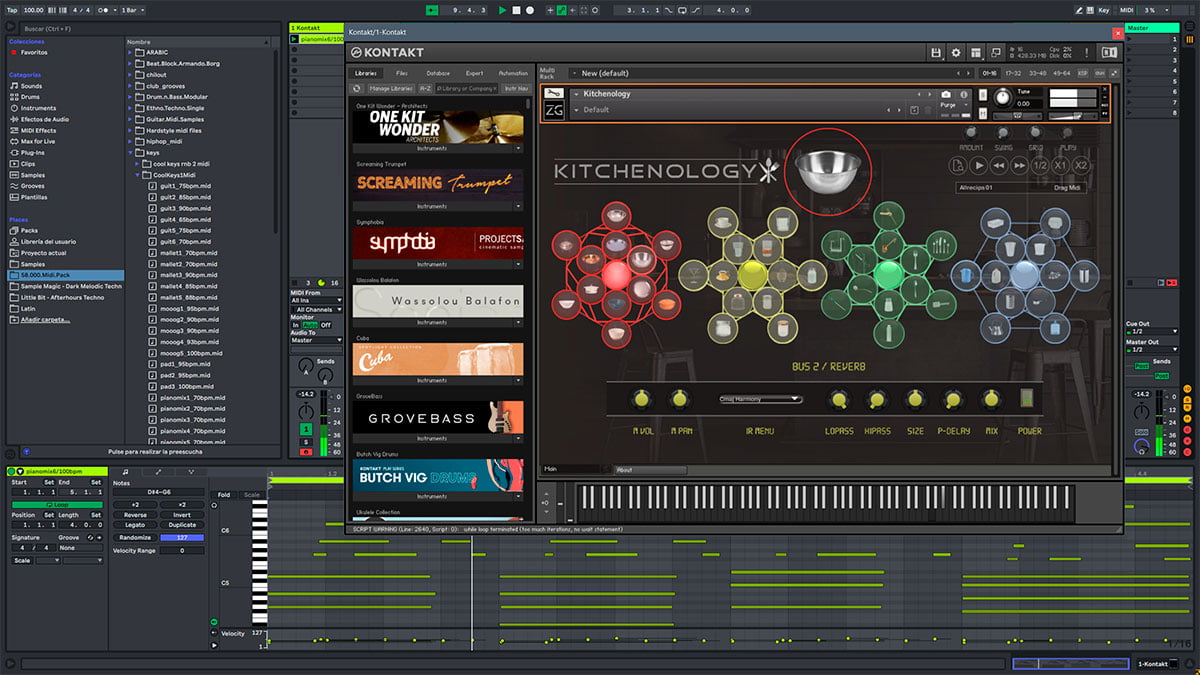
Task: Click the Instruments category icon in Ableton browser
Action: [14, 108]
